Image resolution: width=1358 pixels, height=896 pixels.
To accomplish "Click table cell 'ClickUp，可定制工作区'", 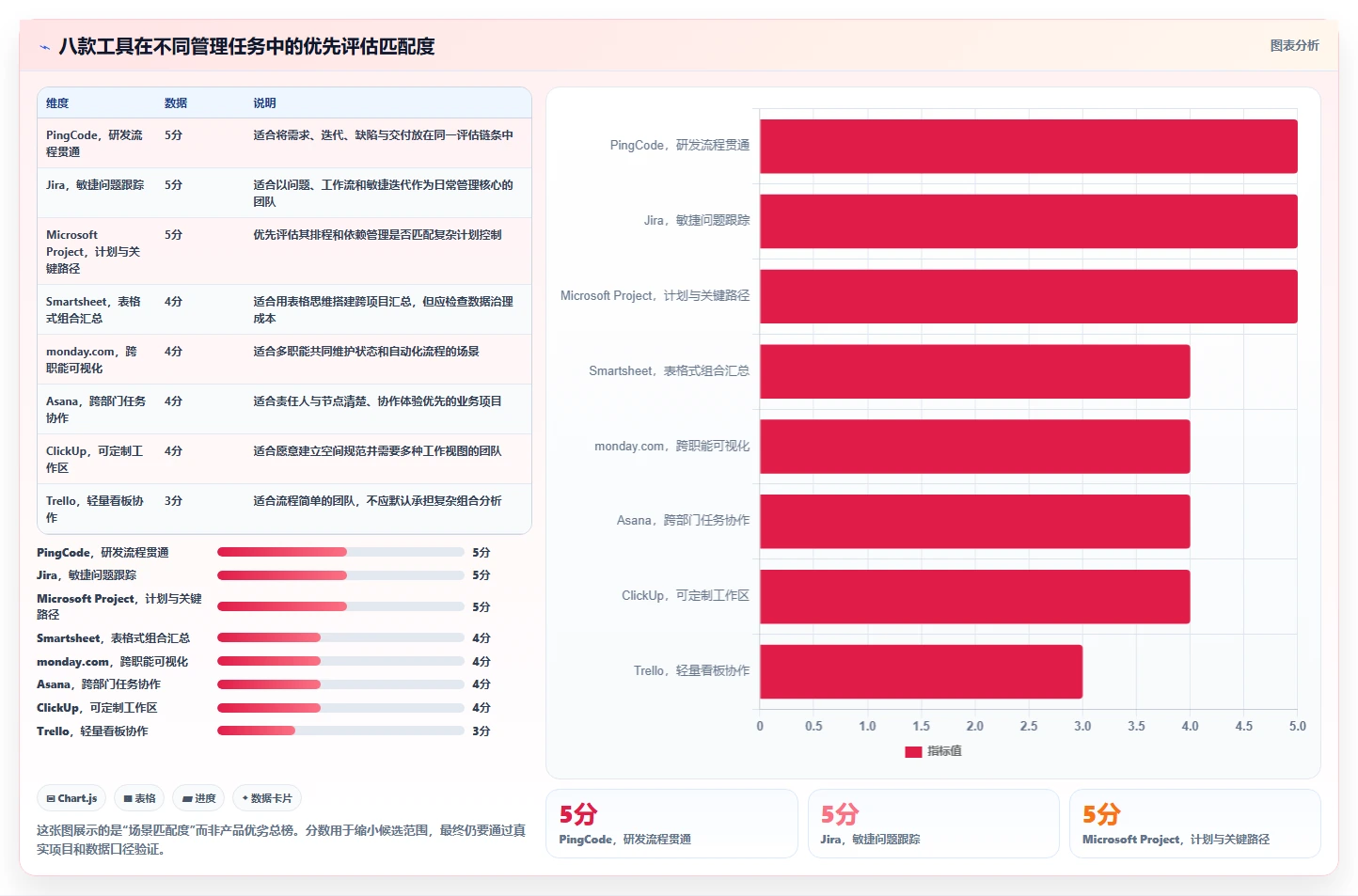I will 95,459.
